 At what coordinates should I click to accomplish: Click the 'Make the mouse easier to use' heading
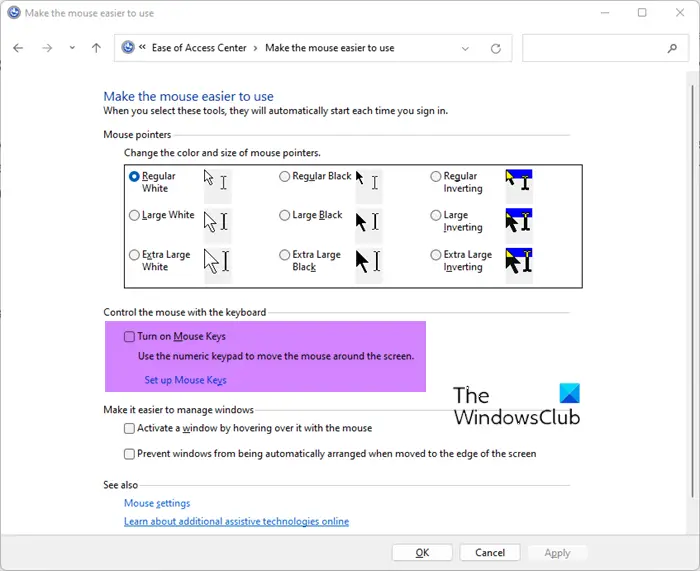click(188, 96)
